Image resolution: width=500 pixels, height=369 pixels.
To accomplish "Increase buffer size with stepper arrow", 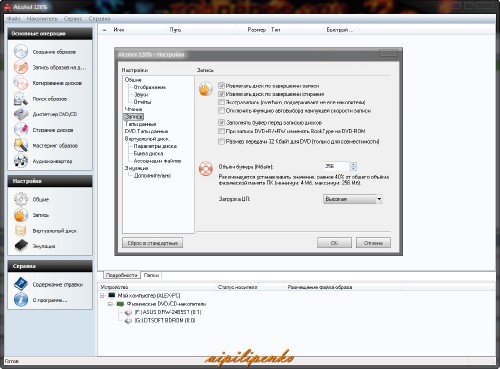I will click(354, 164).
